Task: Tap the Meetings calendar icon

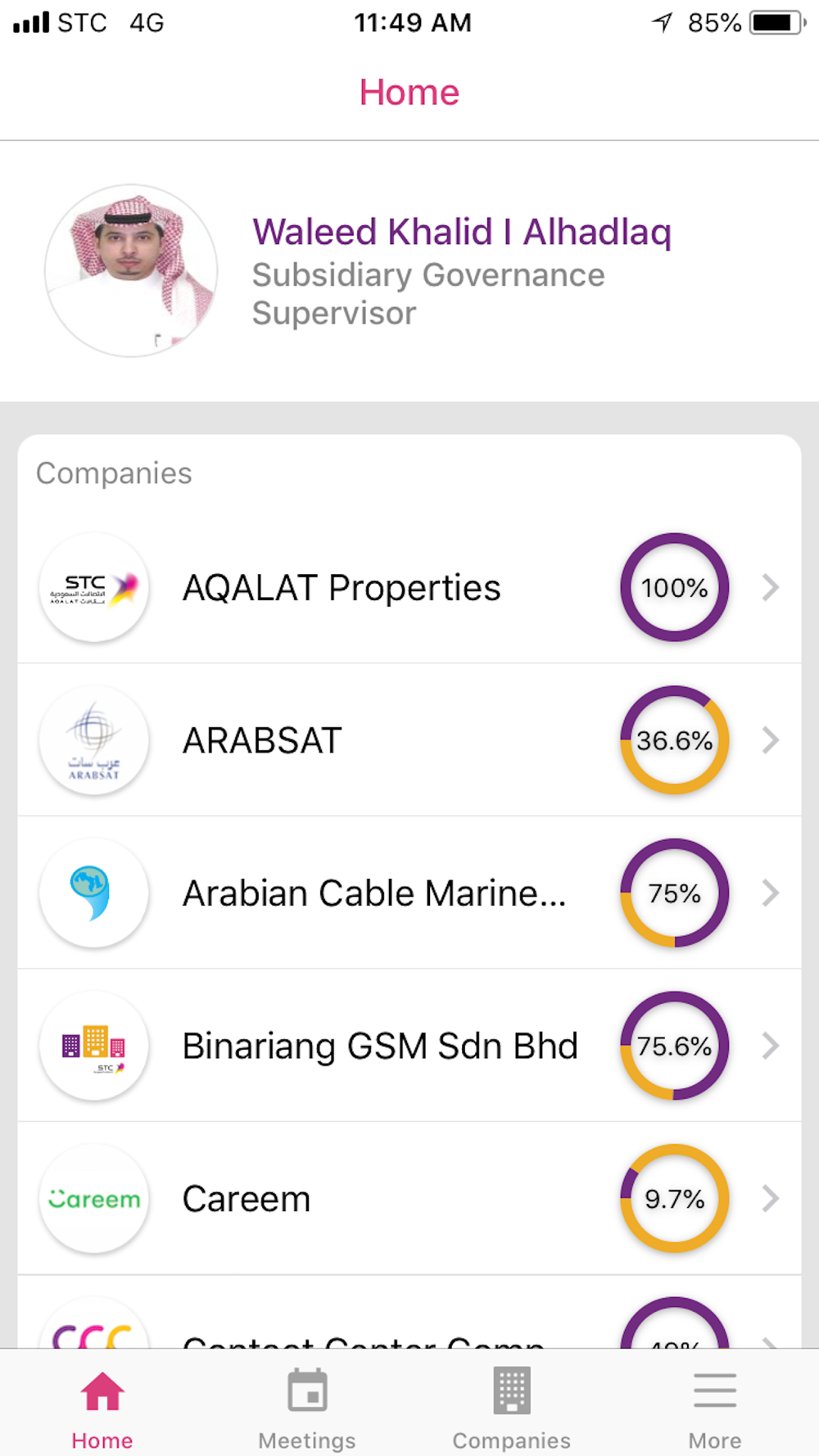Action: [x=307, y=1391]
